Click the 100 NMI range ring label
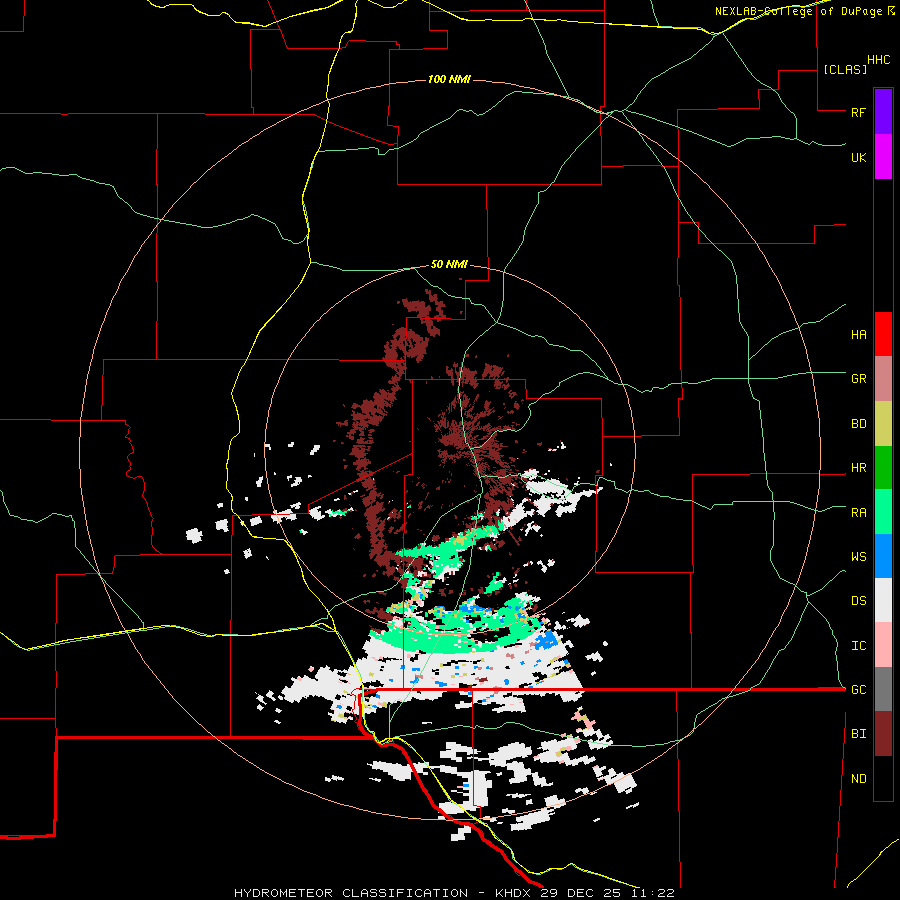This screenshot has width=900, height=900. click(x=449, y=79)
